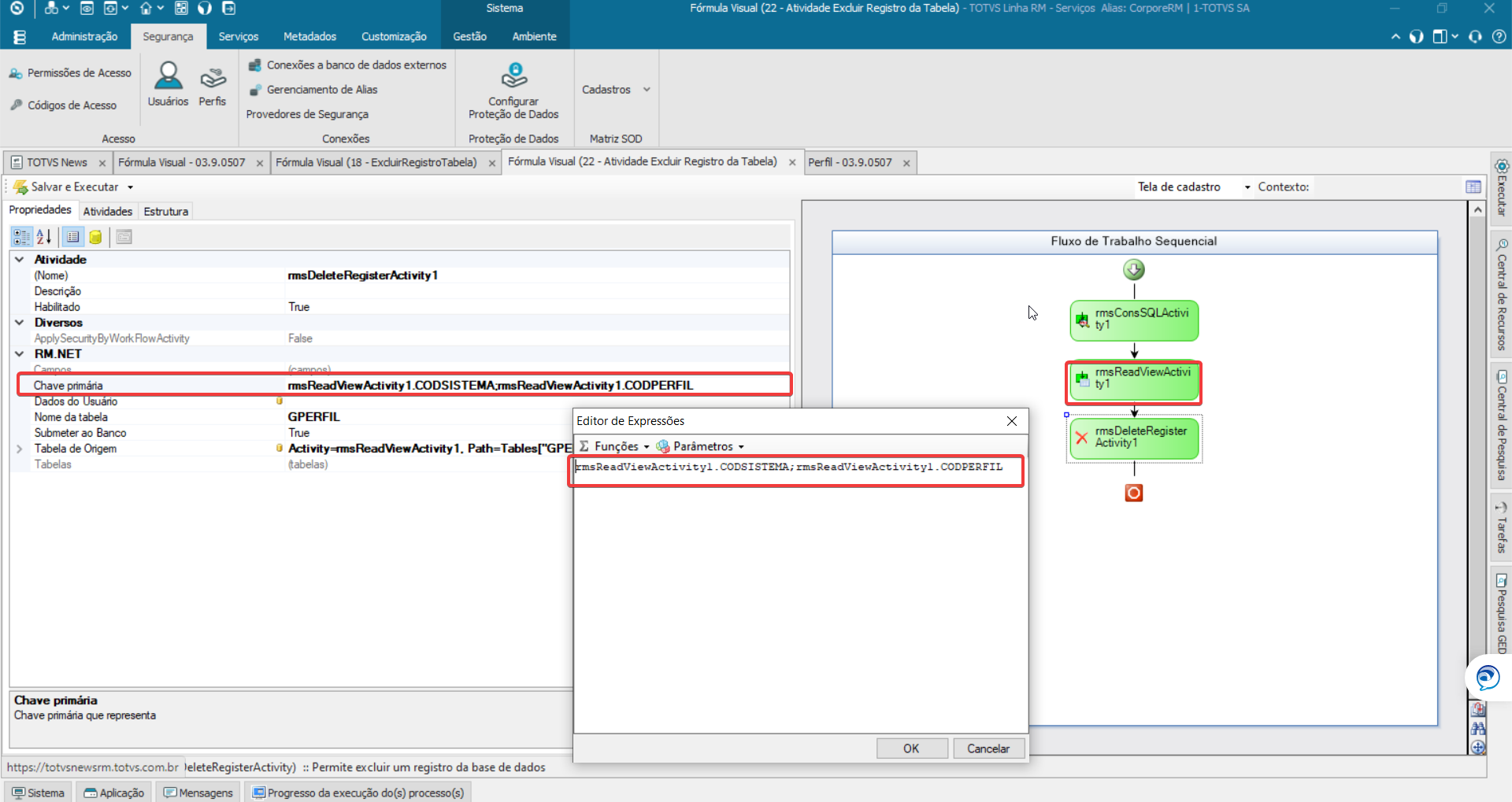Collapse the Atividade property category
This screenshot has width=1512, height=802.
point(19,260)
